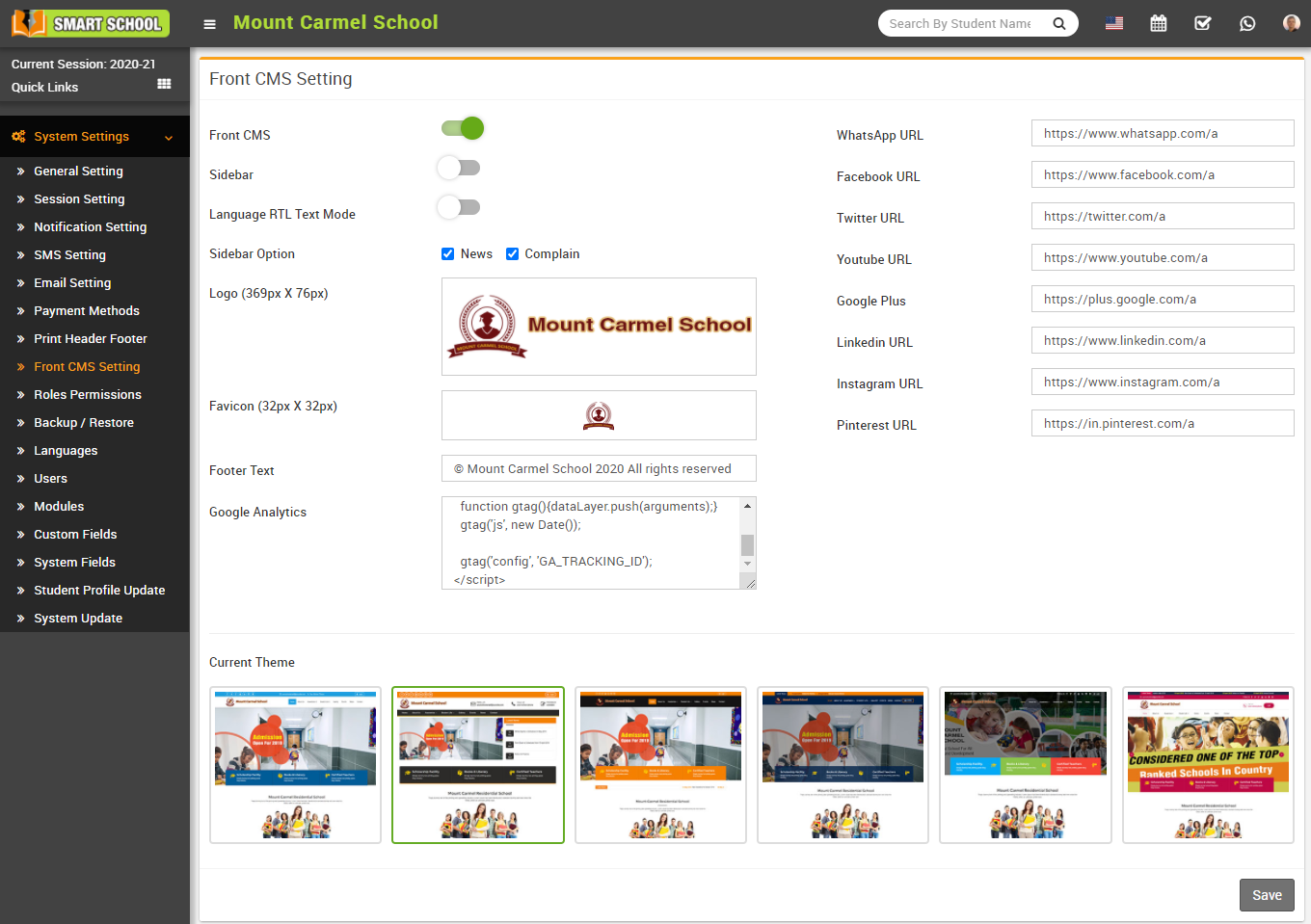Screen dimensions: 1311x924
Task: Open the to-do list icon in the top bar
Action: point(1202,22)
